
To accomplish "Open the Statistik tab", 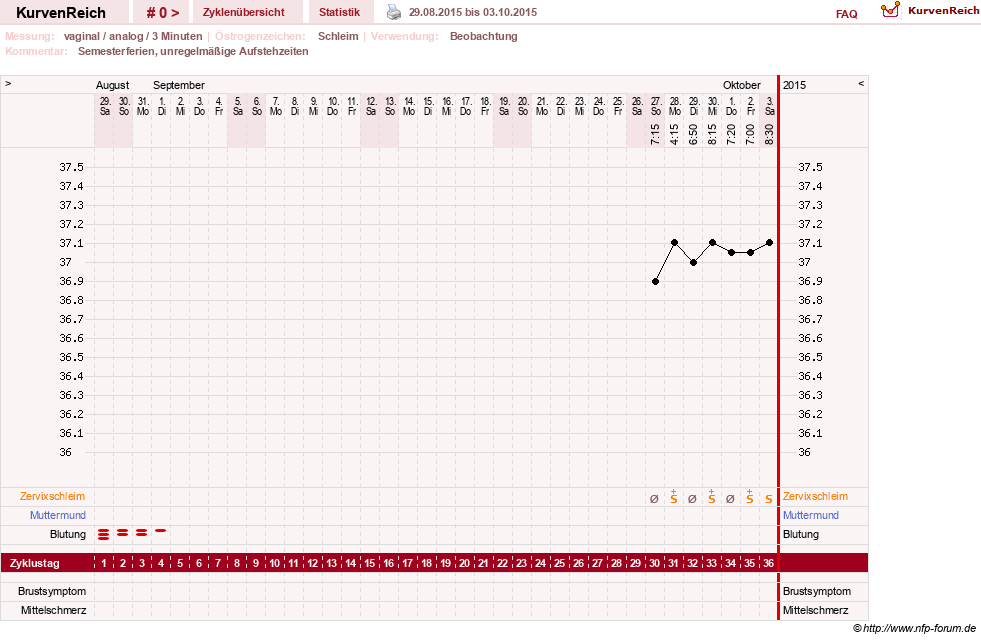I will (339, 12).
